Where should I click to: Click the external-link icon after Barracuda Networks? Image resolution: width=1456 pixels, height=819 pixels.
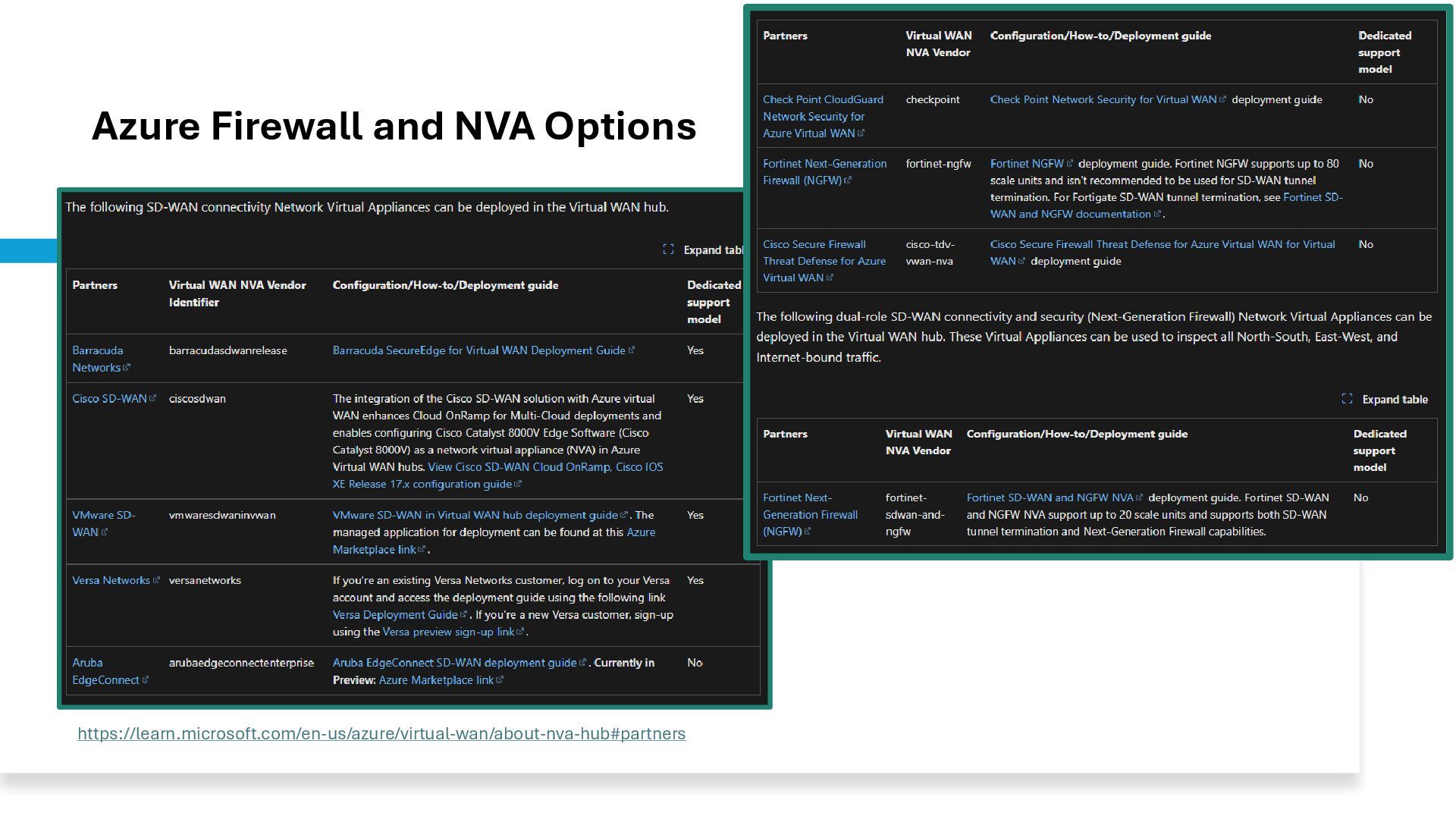127,368
